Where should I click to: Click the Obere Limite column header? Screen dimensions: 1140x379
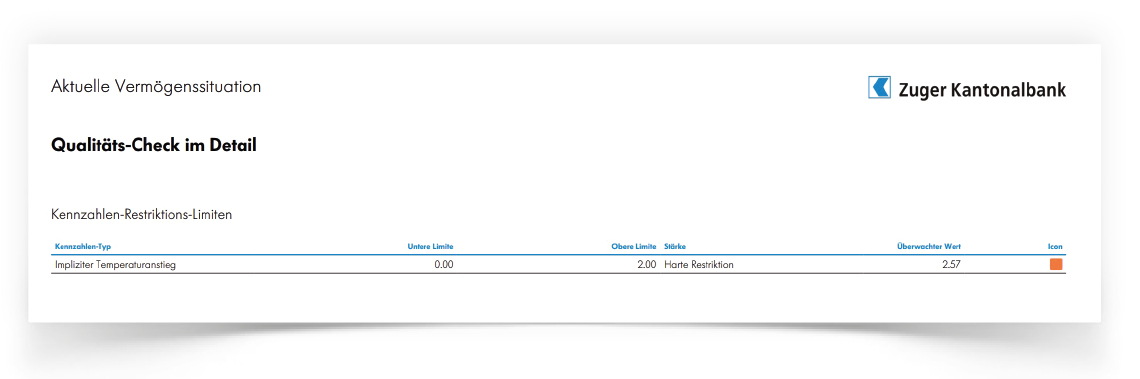(634, 247)
